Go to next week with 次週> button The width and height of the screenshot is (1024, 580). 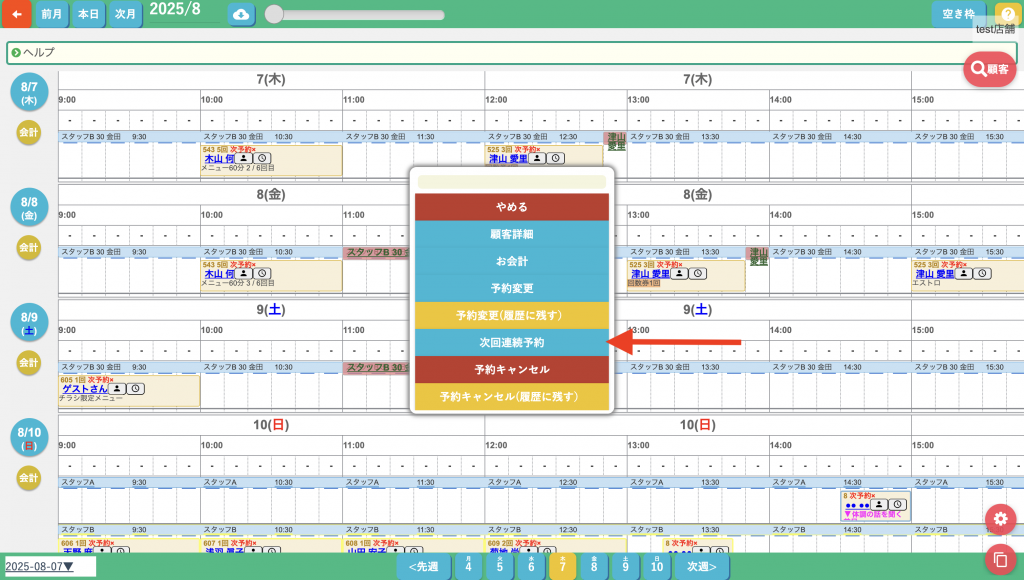tap(701, 566)
